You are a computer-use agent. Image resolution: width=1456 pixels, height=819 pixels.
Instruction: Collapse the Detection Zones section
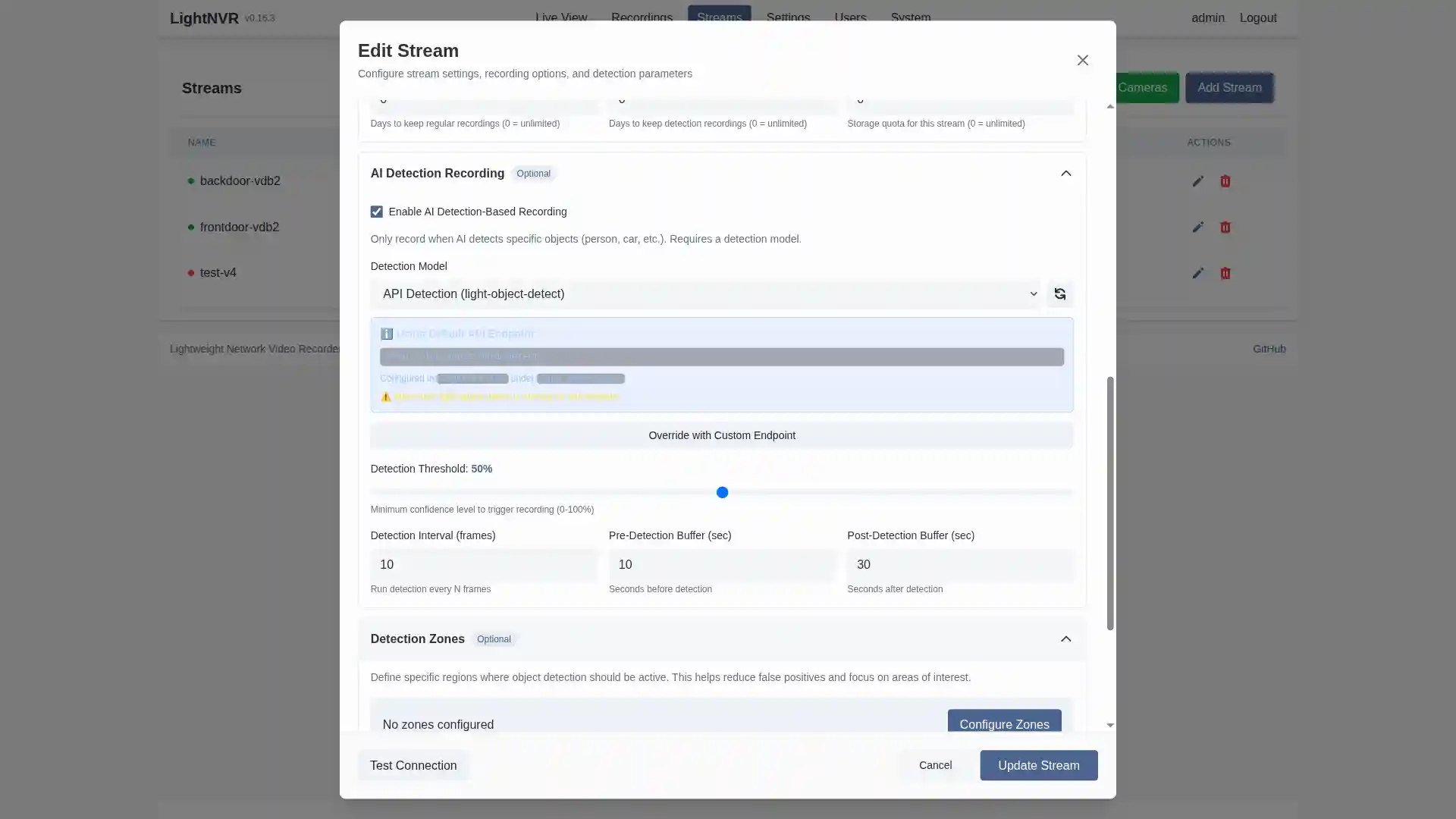click(1065, 639)
